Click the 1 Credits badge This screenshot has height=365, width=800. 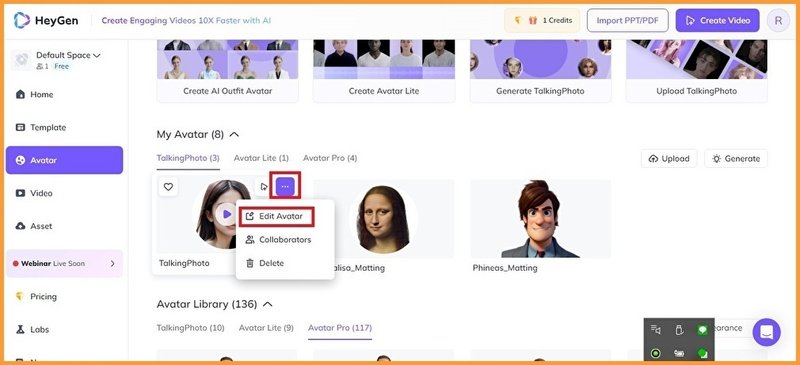pyautogui.click(x=542, y=20)
